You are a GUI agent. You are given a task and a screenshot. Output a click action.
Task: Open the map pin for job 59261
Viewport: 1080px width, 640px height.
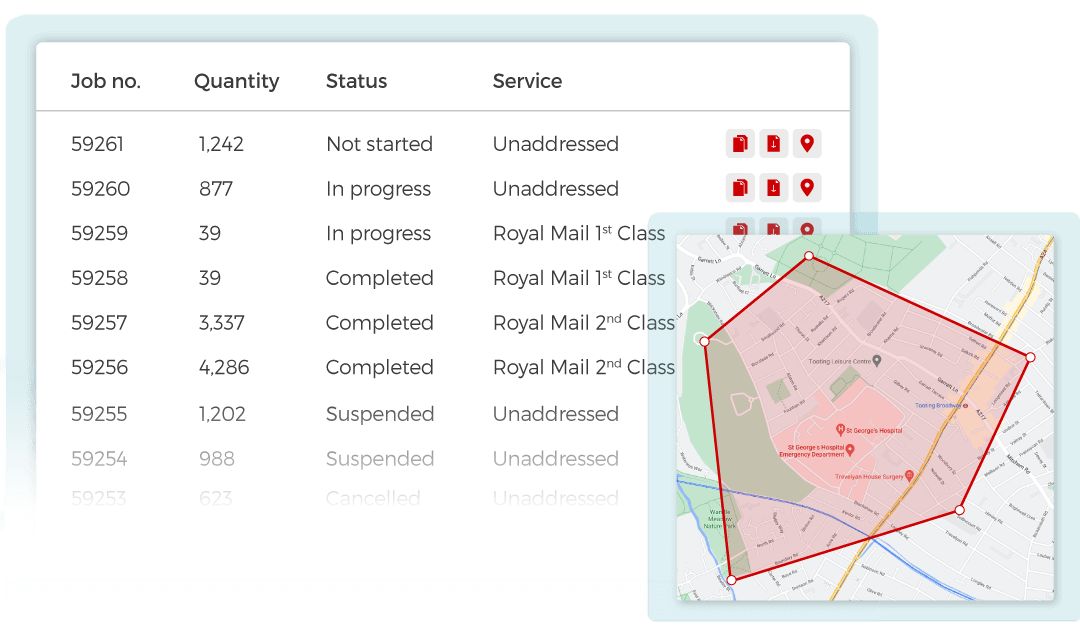[x=807, y=144]
